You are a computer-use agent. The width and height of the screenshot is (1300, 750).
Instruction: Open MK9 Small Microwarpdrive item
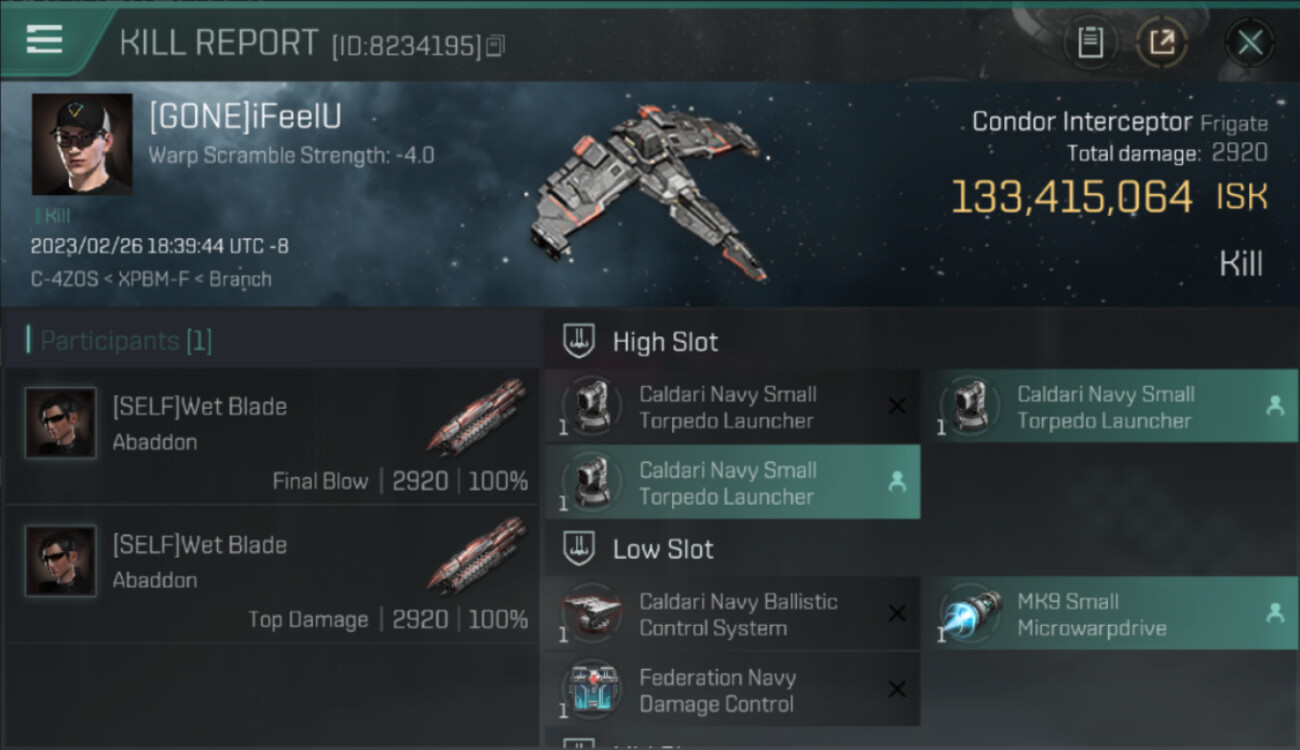[x=1110, y=614]
